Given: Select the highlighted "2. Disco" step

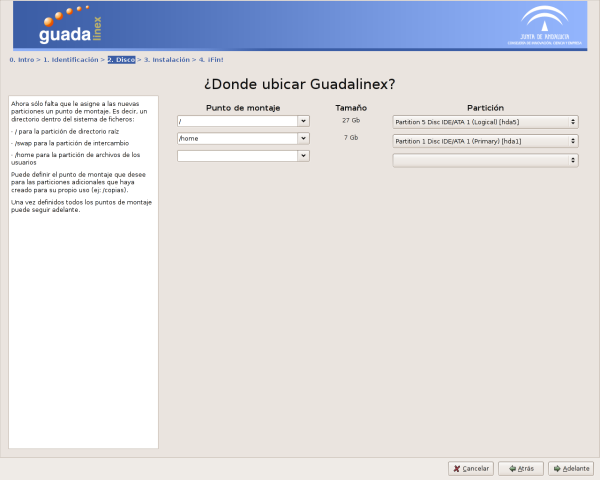Looking at the screenshot, I should coord(121,60).
